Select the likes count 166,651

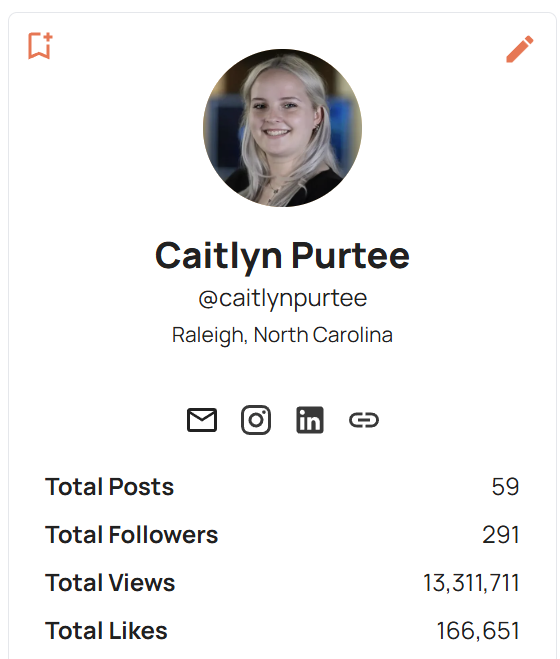pos(478,631)
